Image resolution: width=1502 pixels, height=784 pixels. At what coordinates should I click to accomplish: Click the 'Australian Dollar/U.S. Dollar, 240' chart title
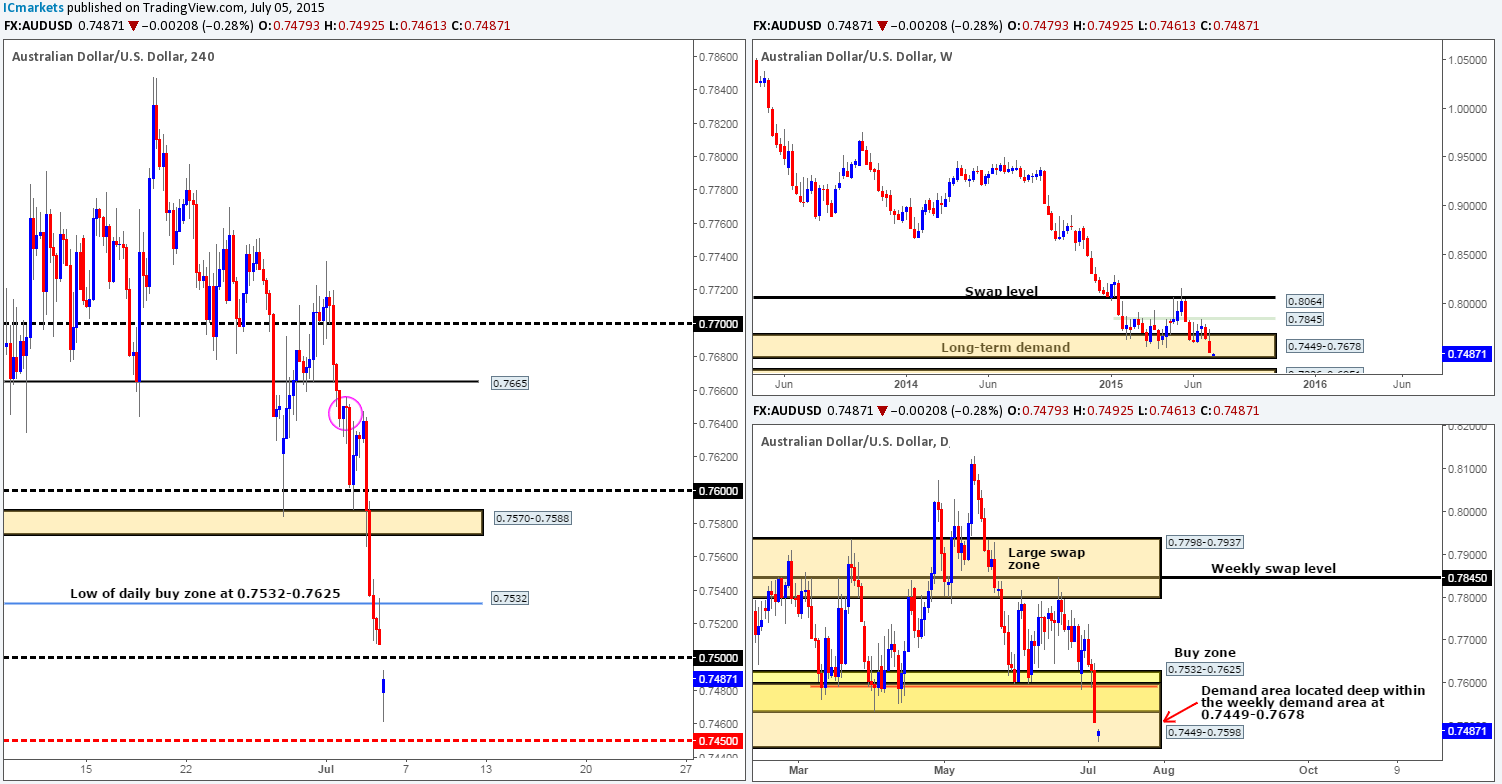113,56
